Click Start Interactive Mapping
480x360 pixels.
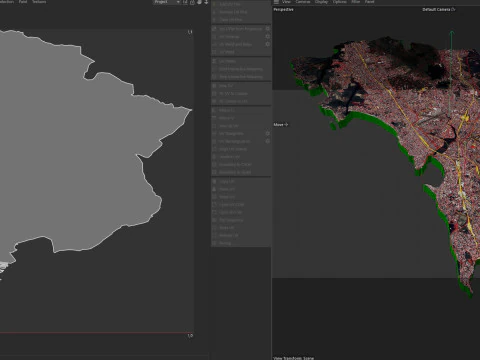[x=241, y=69]
